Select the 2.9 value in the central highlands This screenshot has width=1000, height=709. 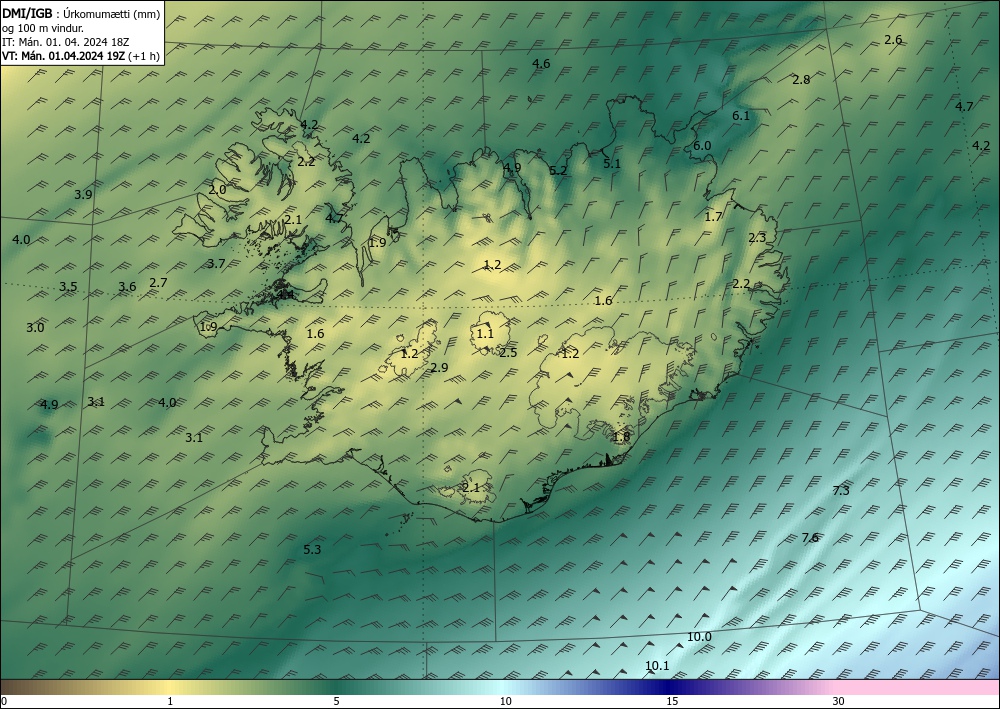click(439, 367)
